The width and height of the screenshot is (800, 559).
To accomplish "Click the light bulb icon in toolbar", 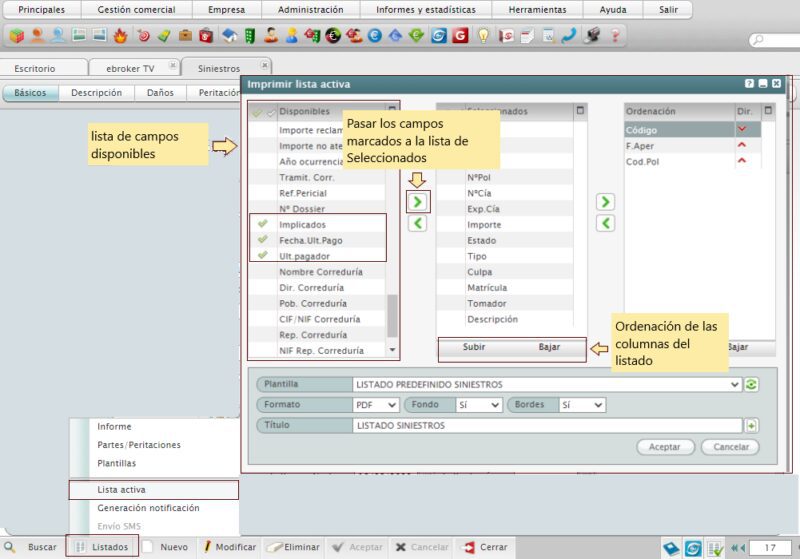I will click(483, 36).
